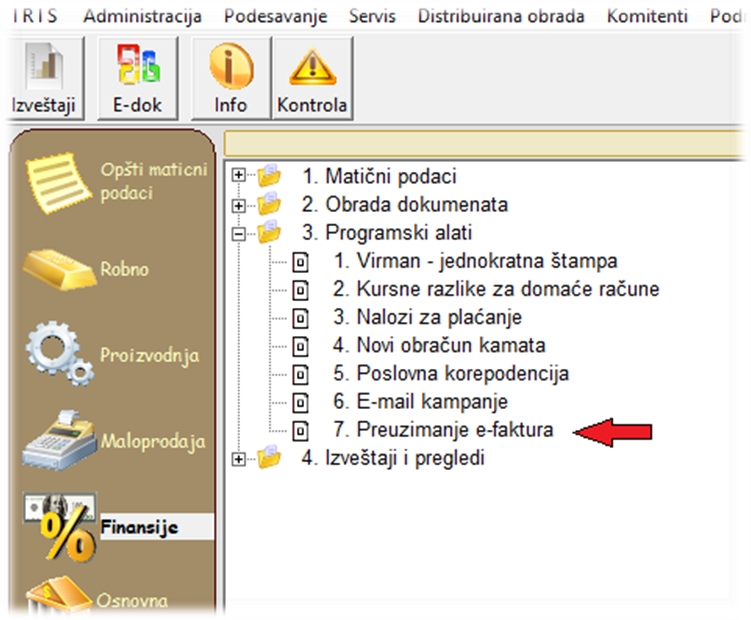Screen dimensions: 751x620
Task: Select the Maloprodaja cash register icon
Action: (60, 440)
